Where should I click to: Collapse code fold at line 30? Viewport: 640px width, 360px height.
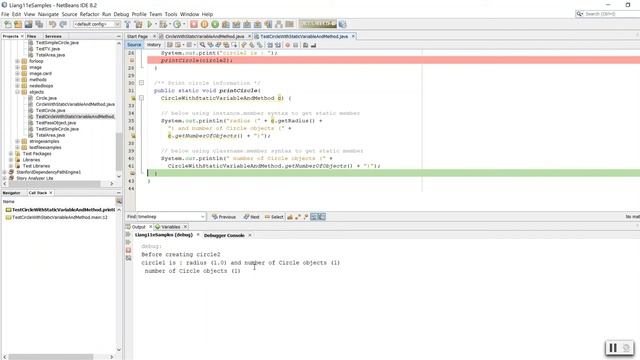[x=141, y=83]
